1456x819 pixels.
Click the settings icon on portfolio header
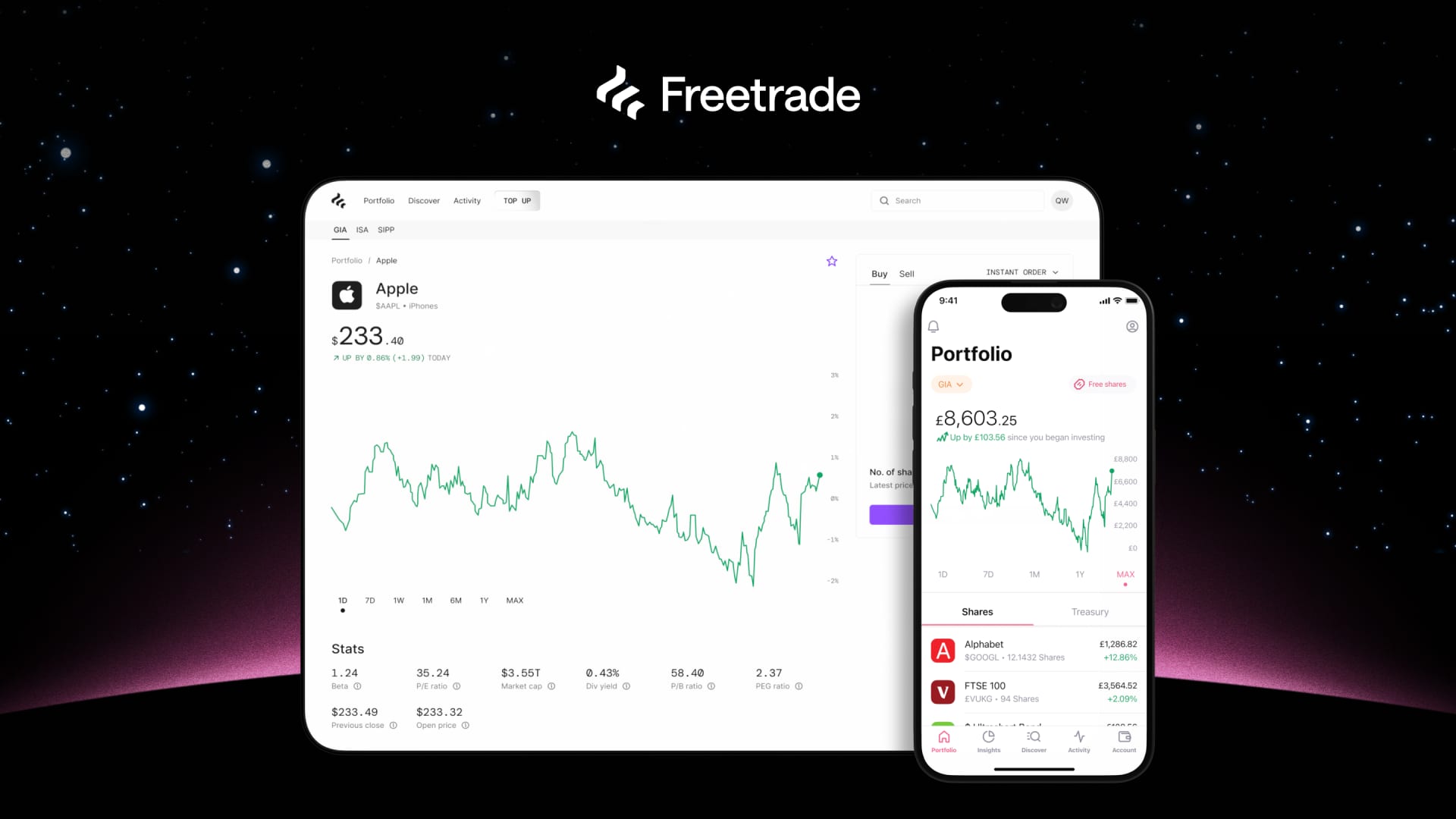point(1133,326)
